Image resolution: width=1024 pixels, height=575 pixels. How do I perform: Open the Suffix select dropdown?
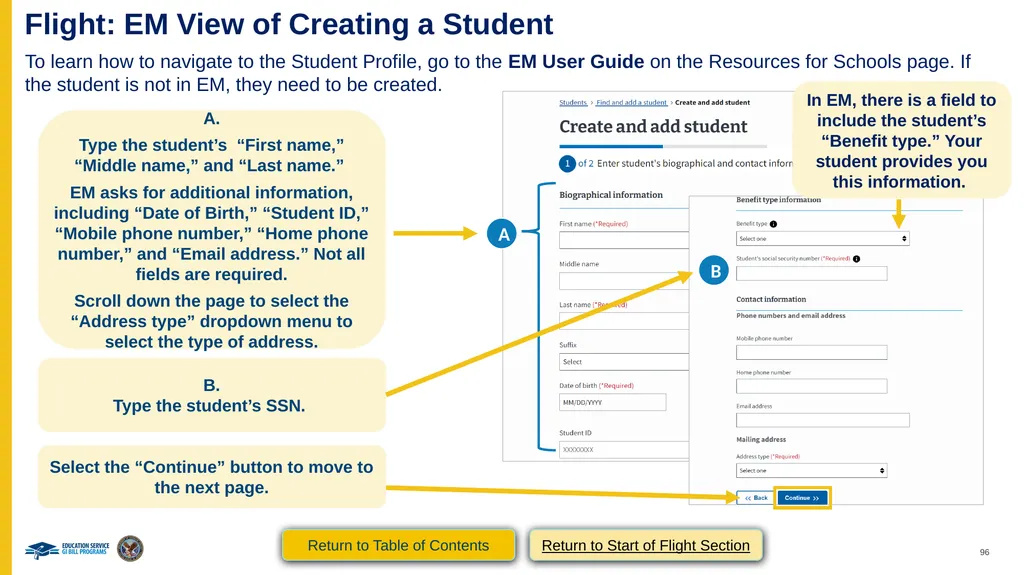(624, 362)
